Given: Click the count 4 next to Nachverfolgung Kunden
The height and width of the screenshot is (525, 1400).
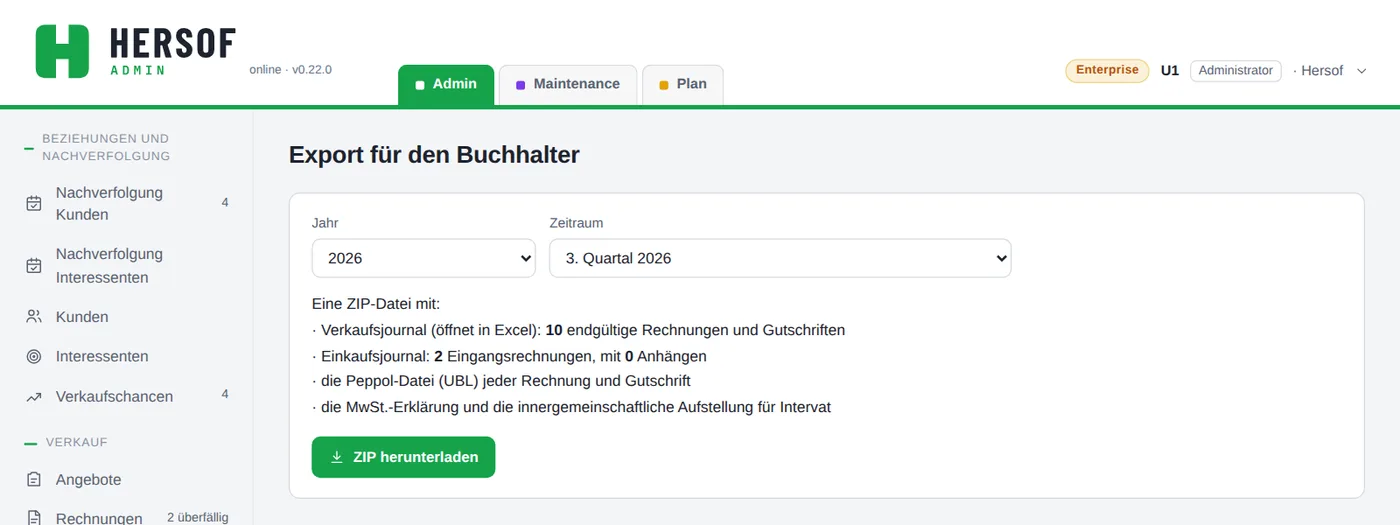Looking at the screenshot, I should click(x=225, y=202).
